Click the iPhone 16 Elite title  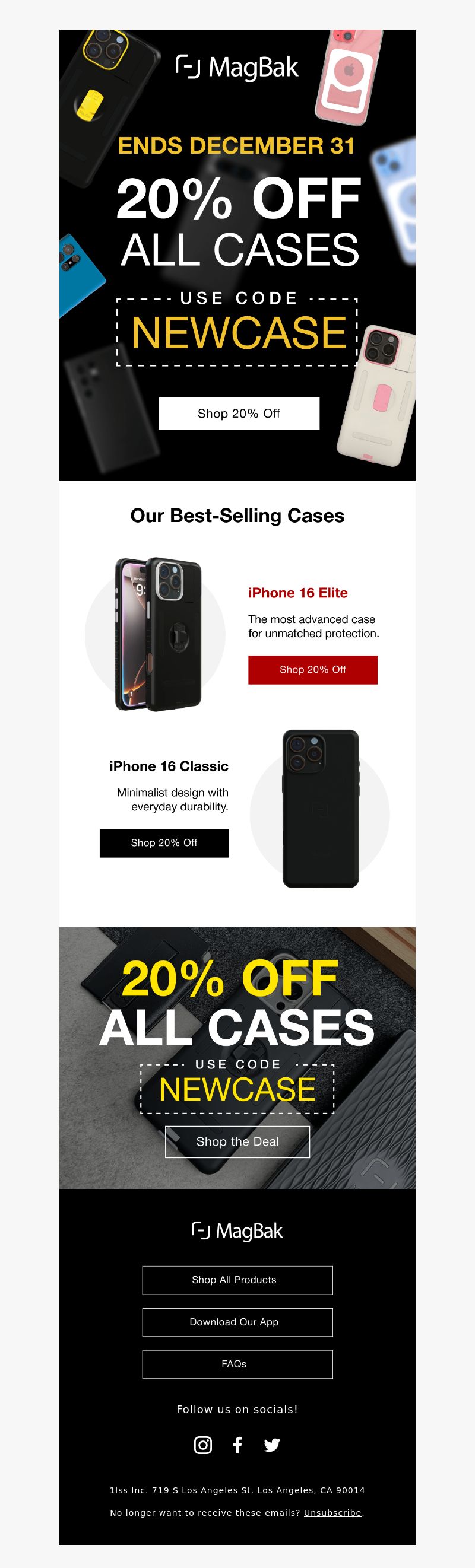pos(298,593)
